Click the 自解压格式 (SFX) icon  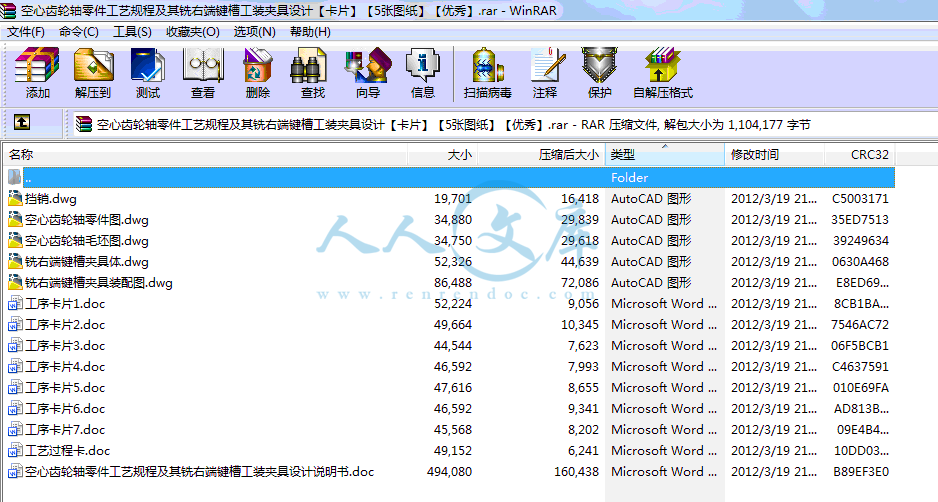pyautogui.click(x=663, y=72)
